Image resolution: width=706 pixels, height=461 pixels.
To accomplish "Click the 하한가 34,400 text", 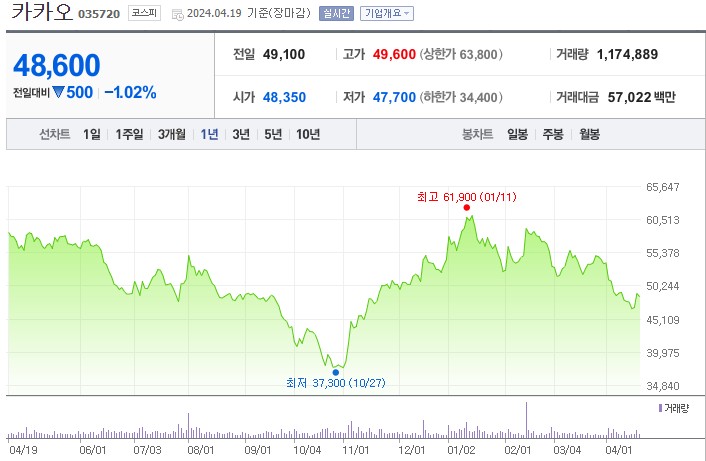I will pos(461,97).
